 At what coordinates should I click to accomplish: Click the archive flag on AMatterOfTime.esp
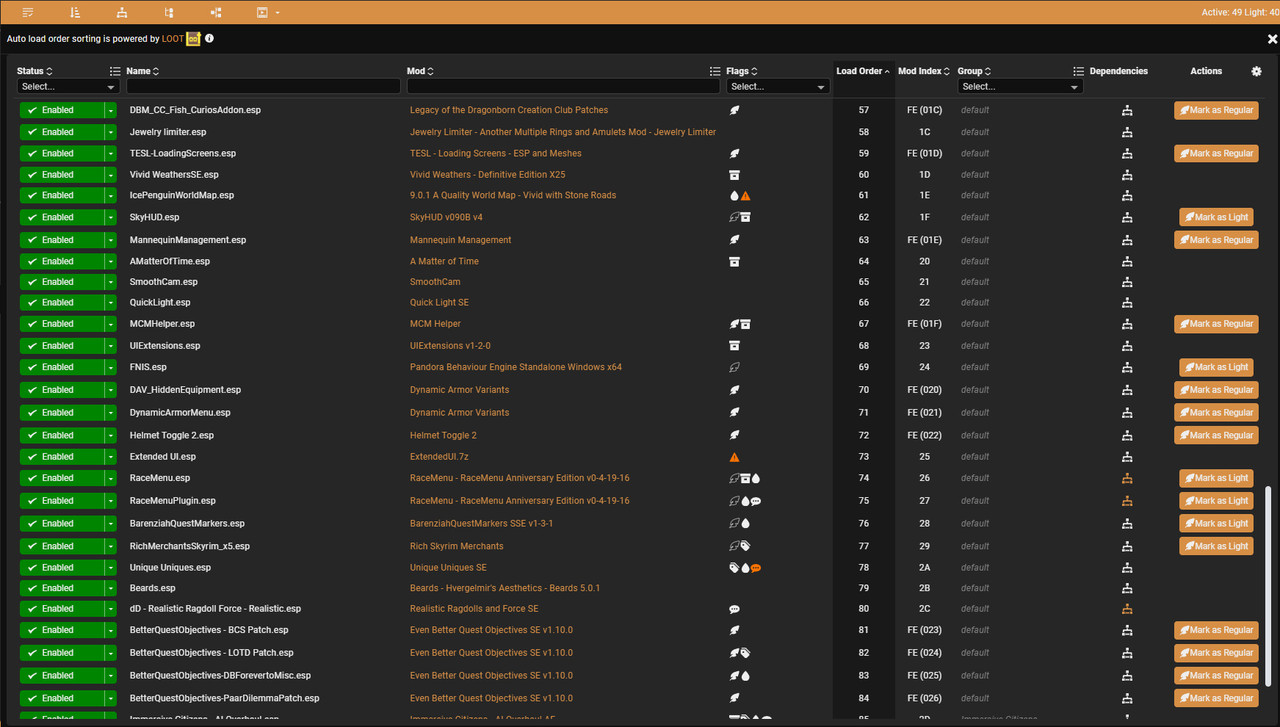(735, 262)
